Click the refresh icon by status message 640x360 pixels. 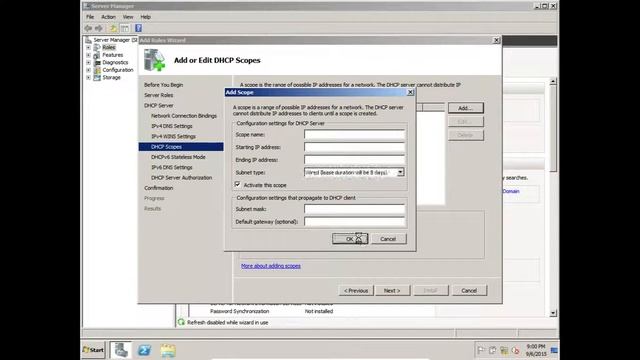[x=181, y=322]
